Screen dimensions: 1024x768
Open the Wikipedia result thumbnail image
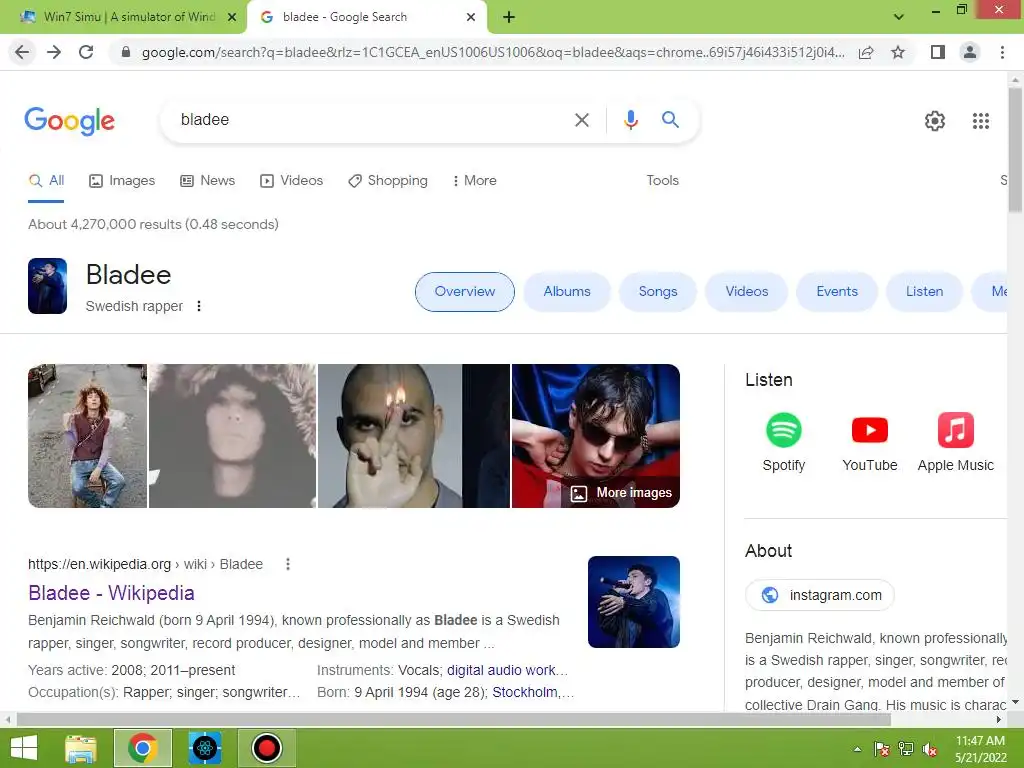click(633, 602)
